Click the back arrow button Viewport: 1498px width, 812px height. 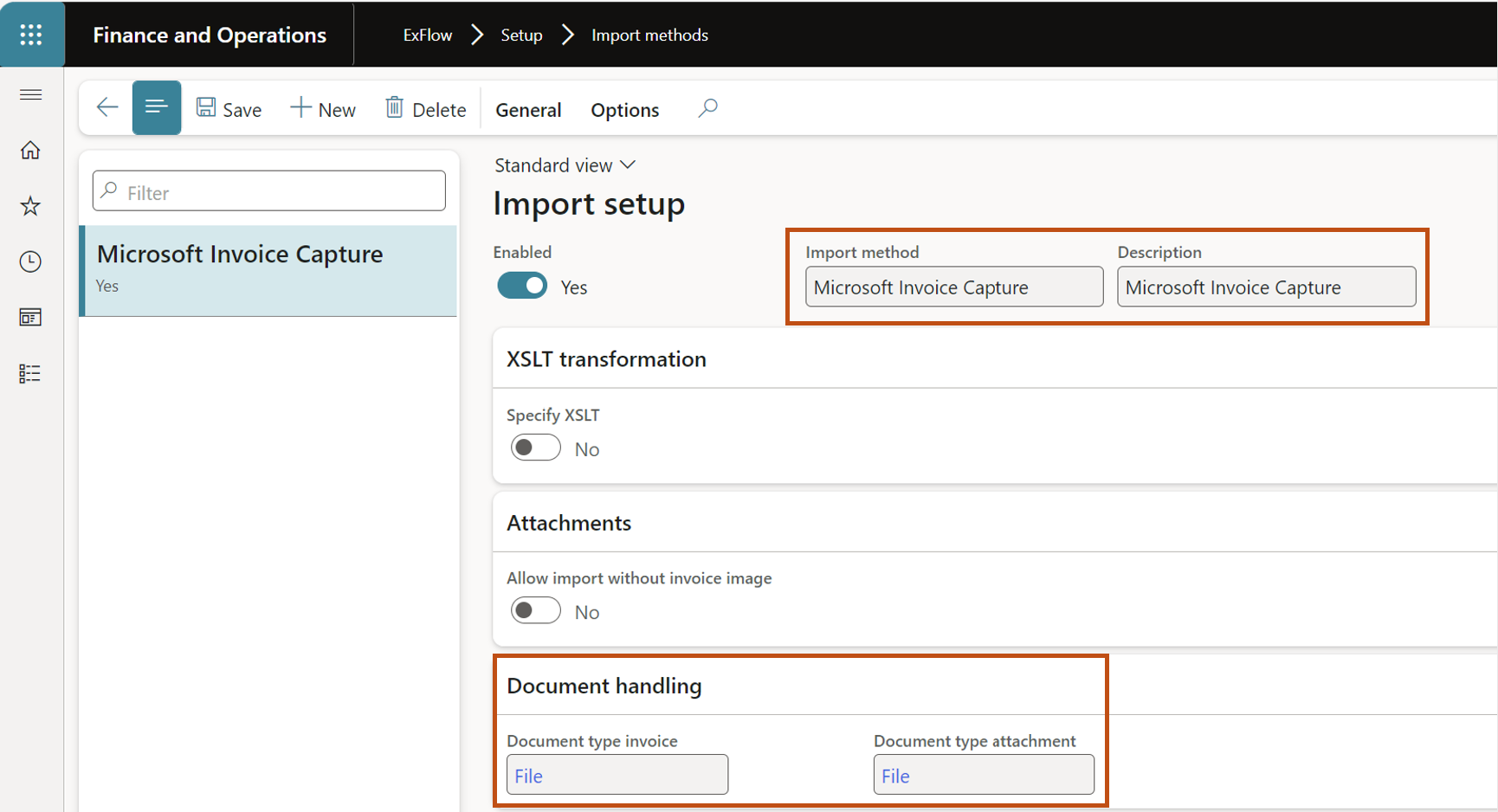pos(107,108)
